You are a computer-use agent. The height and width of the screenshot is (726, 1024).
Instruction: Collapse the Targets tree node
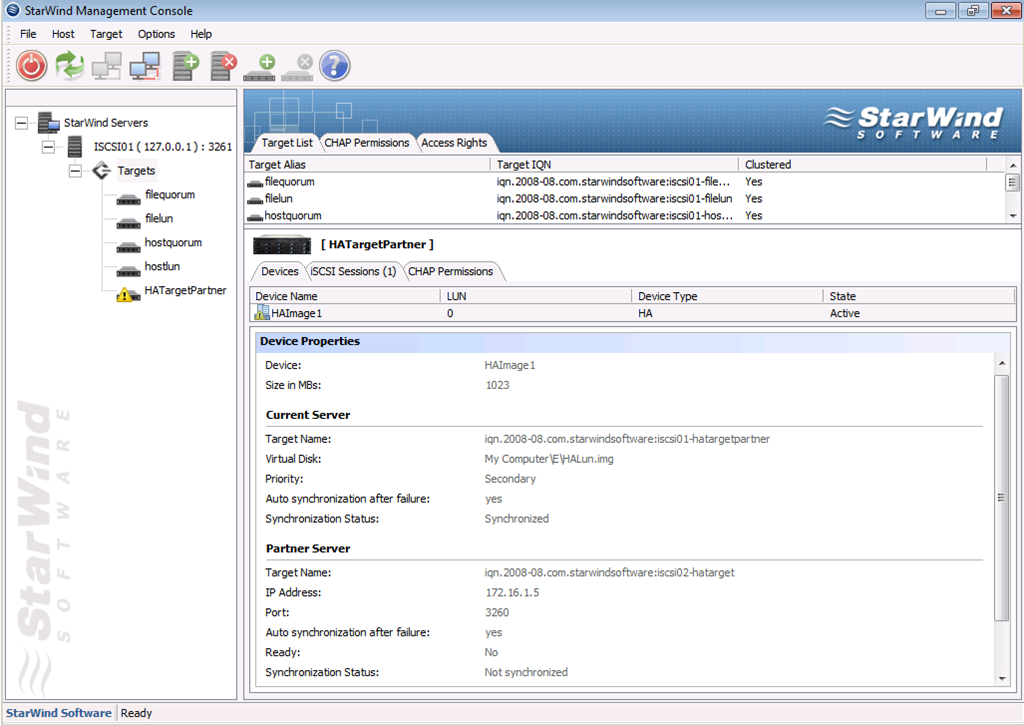75,171
